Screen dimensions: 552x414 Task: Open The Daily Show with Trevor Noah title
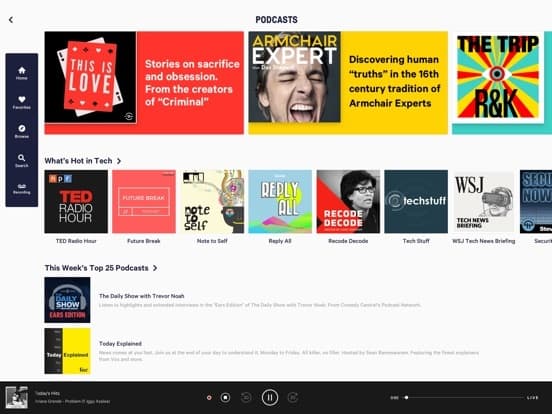tap(142, 296)
